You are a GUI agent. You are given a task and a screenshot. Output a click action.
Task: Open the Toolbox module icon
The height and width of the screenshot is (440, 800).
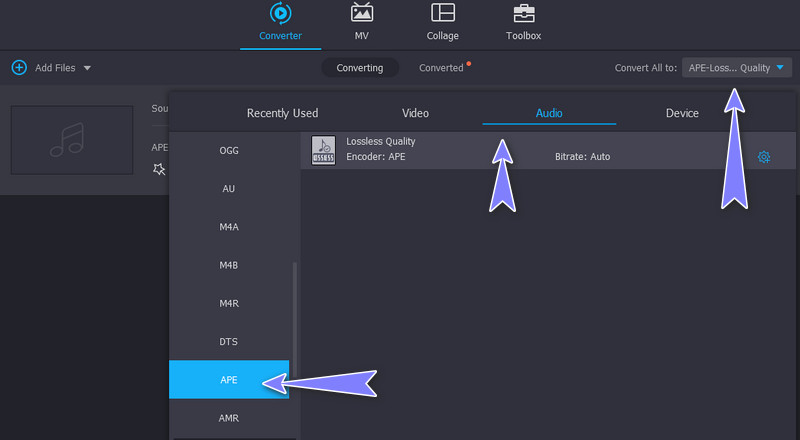pyautogui.click(x=523, y=14)
